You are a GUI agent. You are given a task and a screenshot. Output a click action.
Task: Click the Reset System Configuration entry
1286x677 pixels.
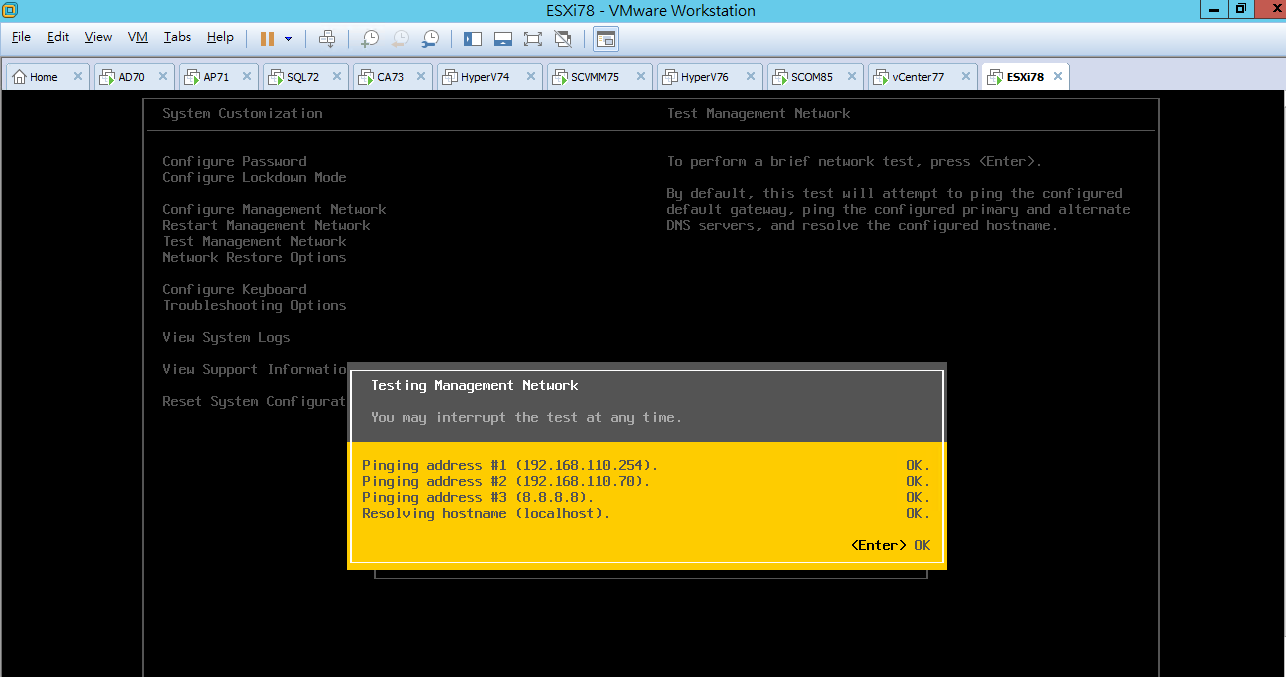point(255,401)
